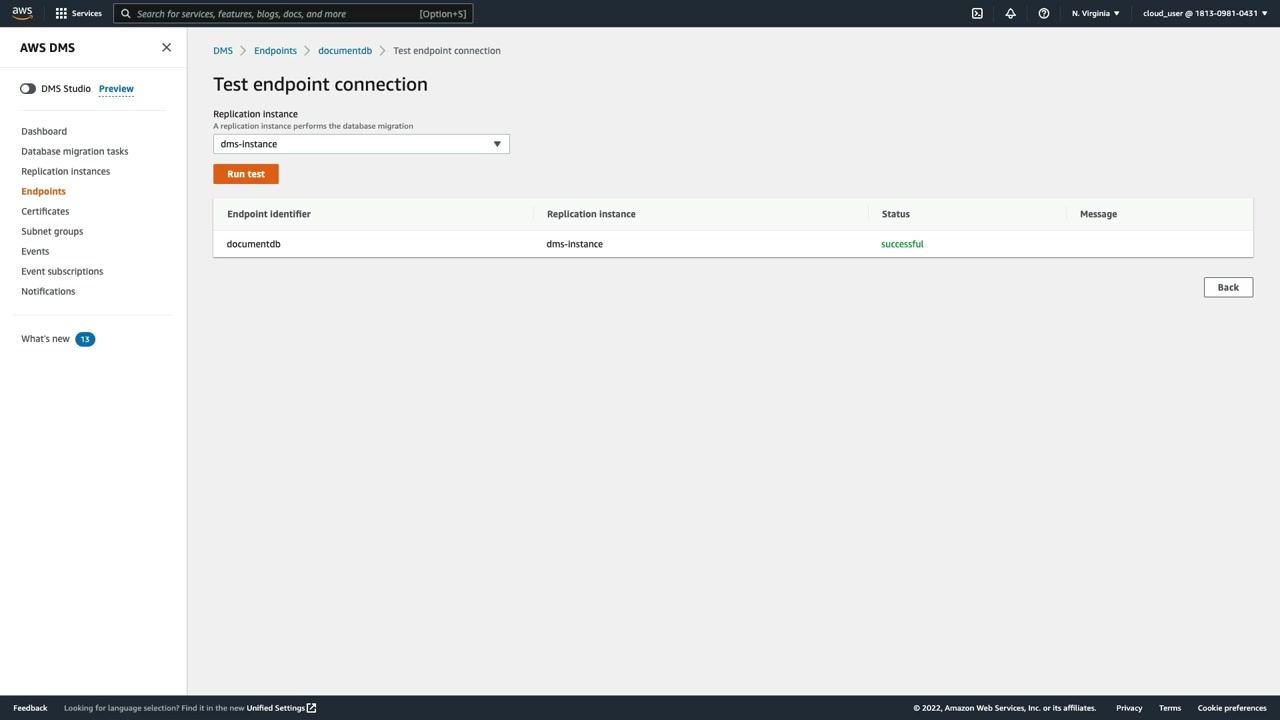This screenshot has width=1280, height=720.
Task: Click the What's new count badge 13
Action: tap(85, 339)
